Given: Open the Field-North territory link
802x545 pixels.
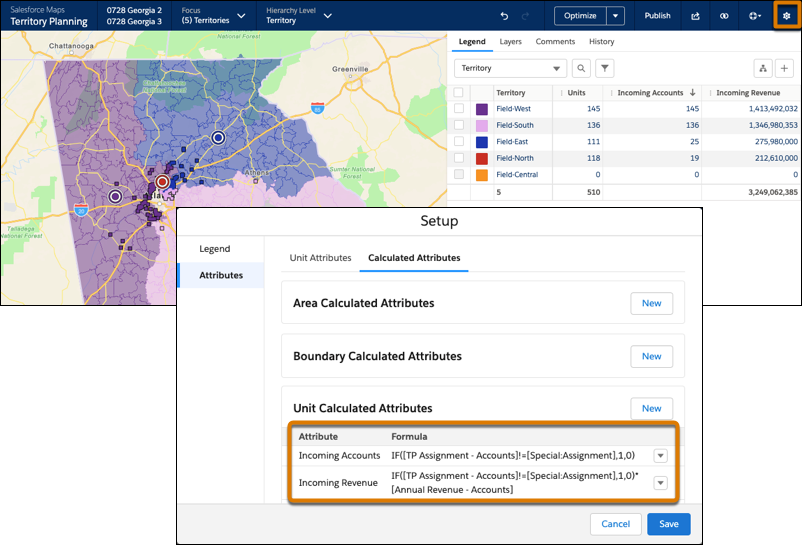Looking at the screenshot, I should click(x=515, y=158).
